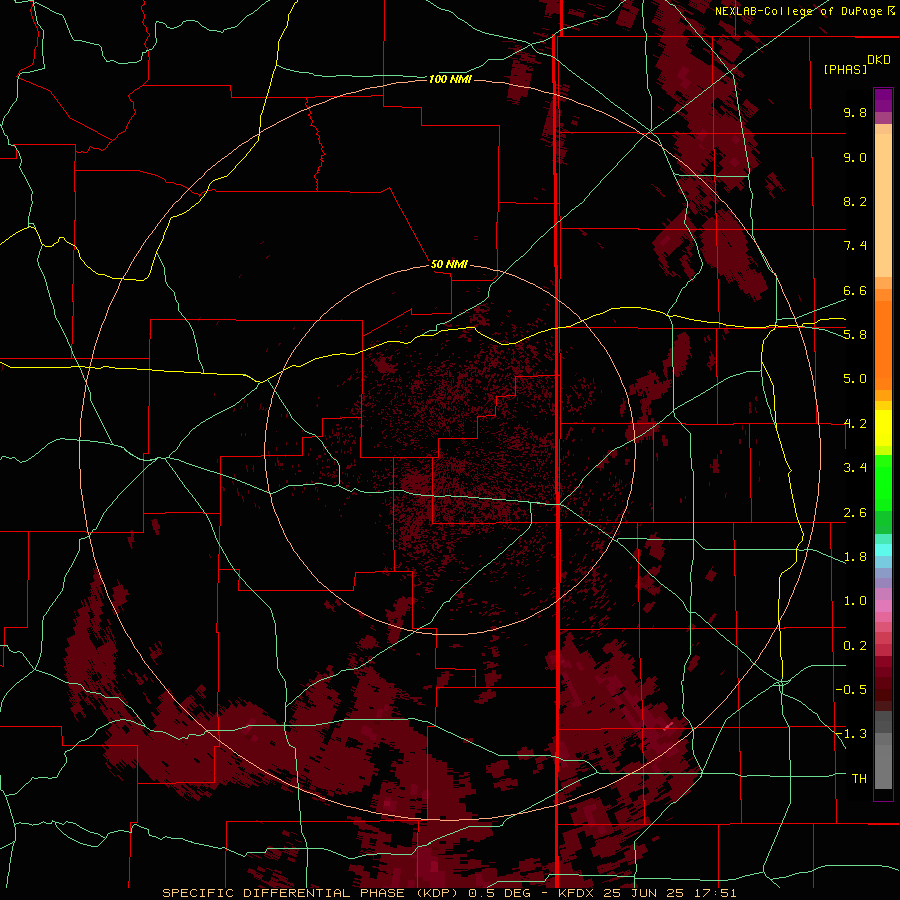Pick the bright yellow color bar segment
The width and height of the screenshot is (900, 900).
click(x=883, y=428)
